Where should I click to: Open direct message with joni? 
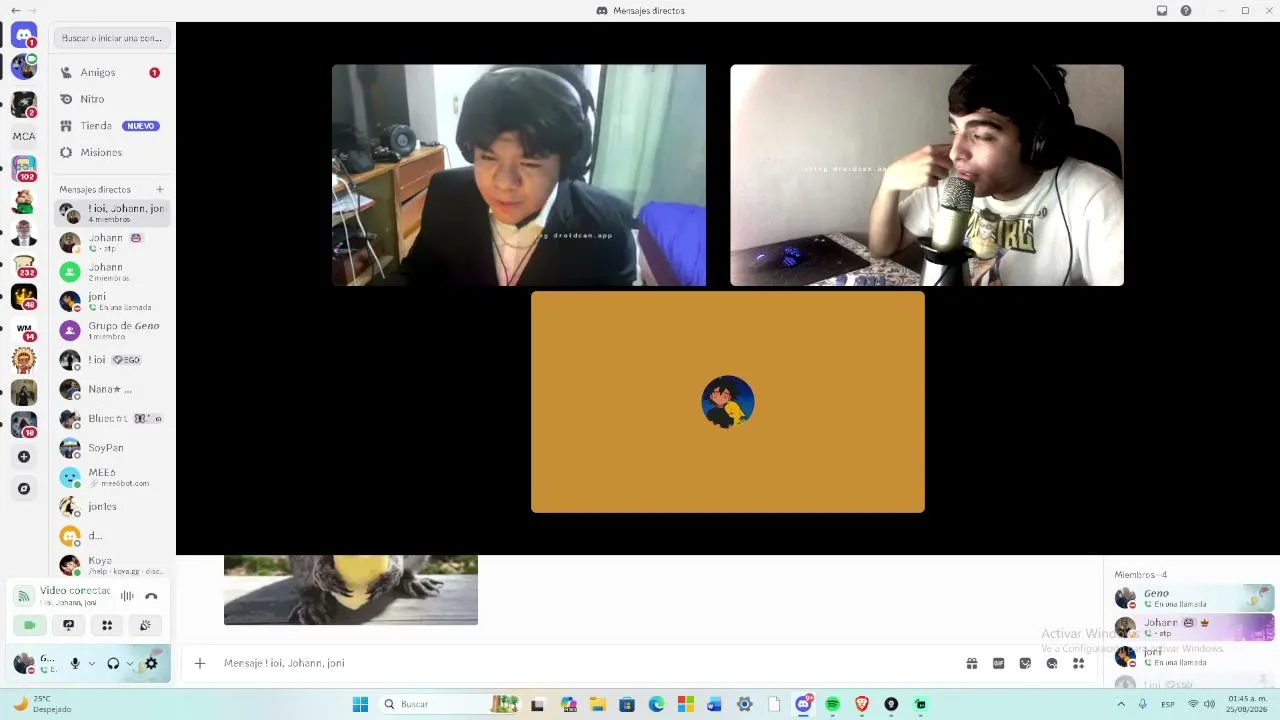coord(112,301)
